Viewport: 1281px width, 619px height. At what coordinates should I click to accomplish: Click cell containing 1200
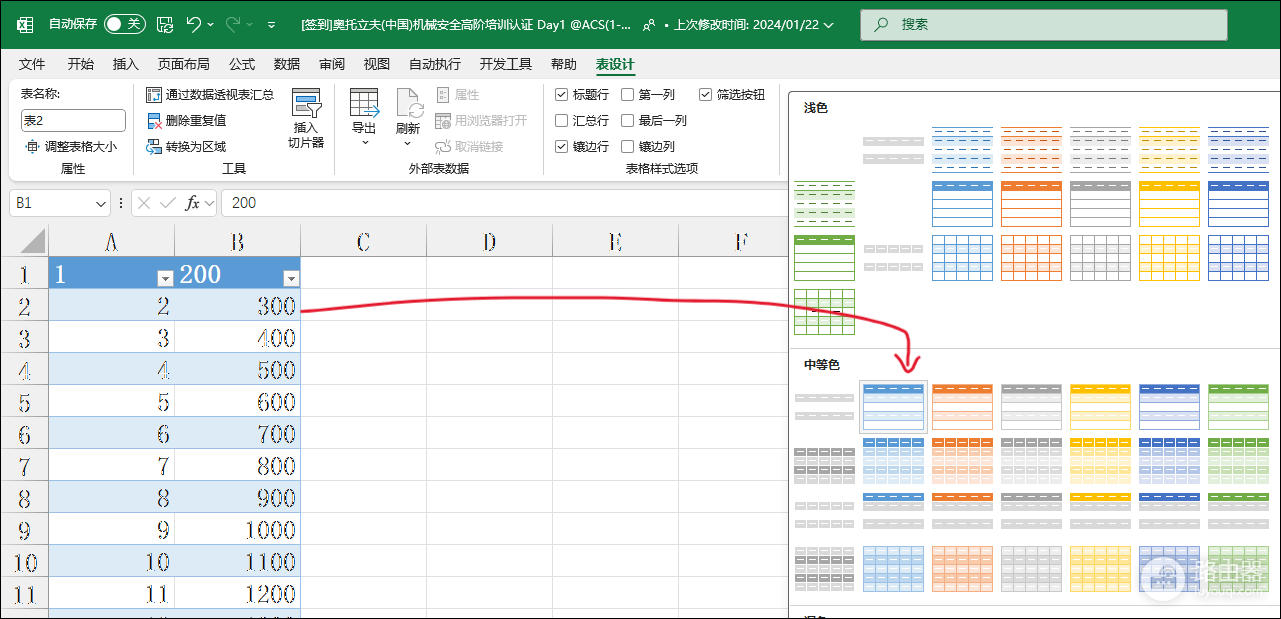point(238,594)
